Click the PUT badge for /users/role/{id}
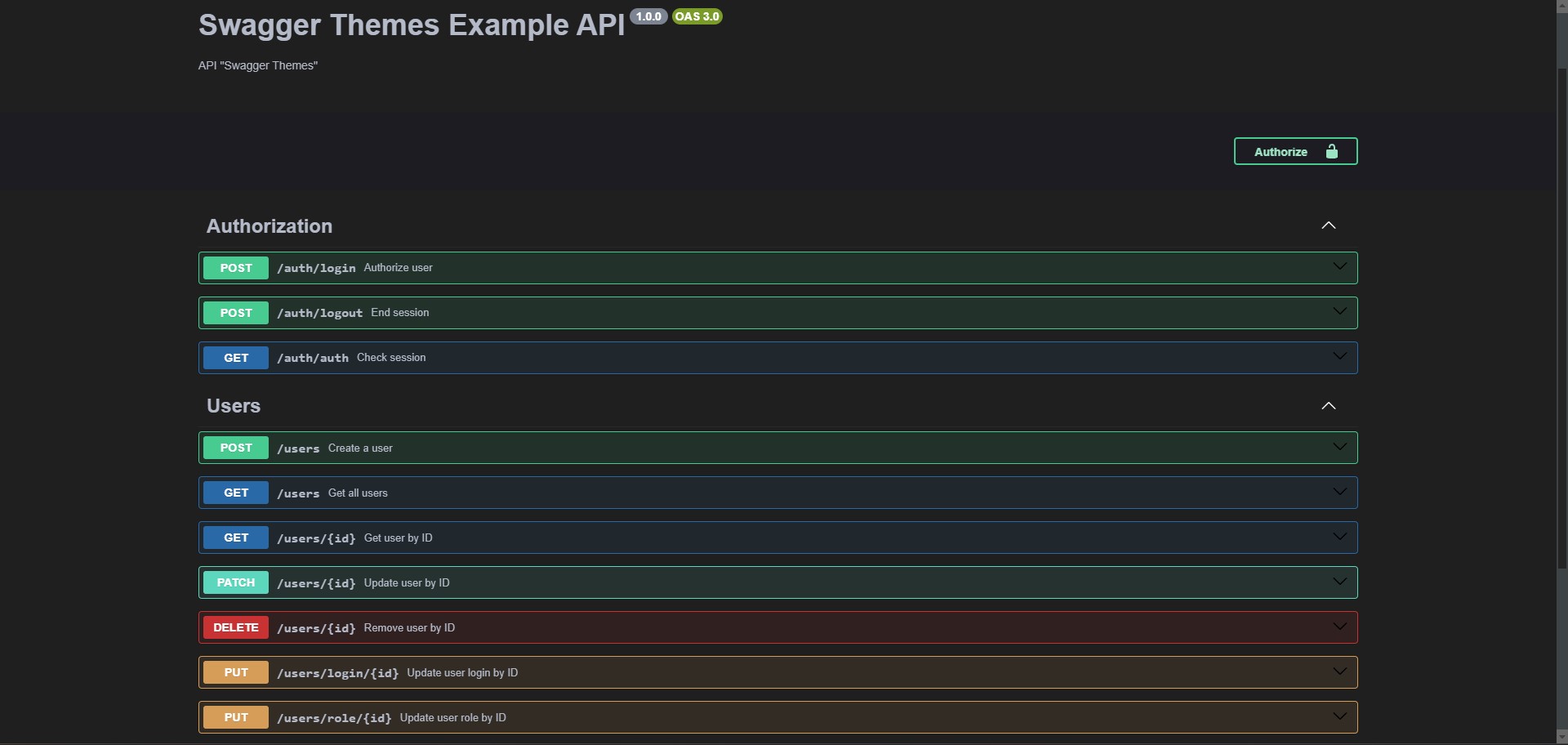The height and width of the screenshot is (745, 1568). tap(236, 717)
